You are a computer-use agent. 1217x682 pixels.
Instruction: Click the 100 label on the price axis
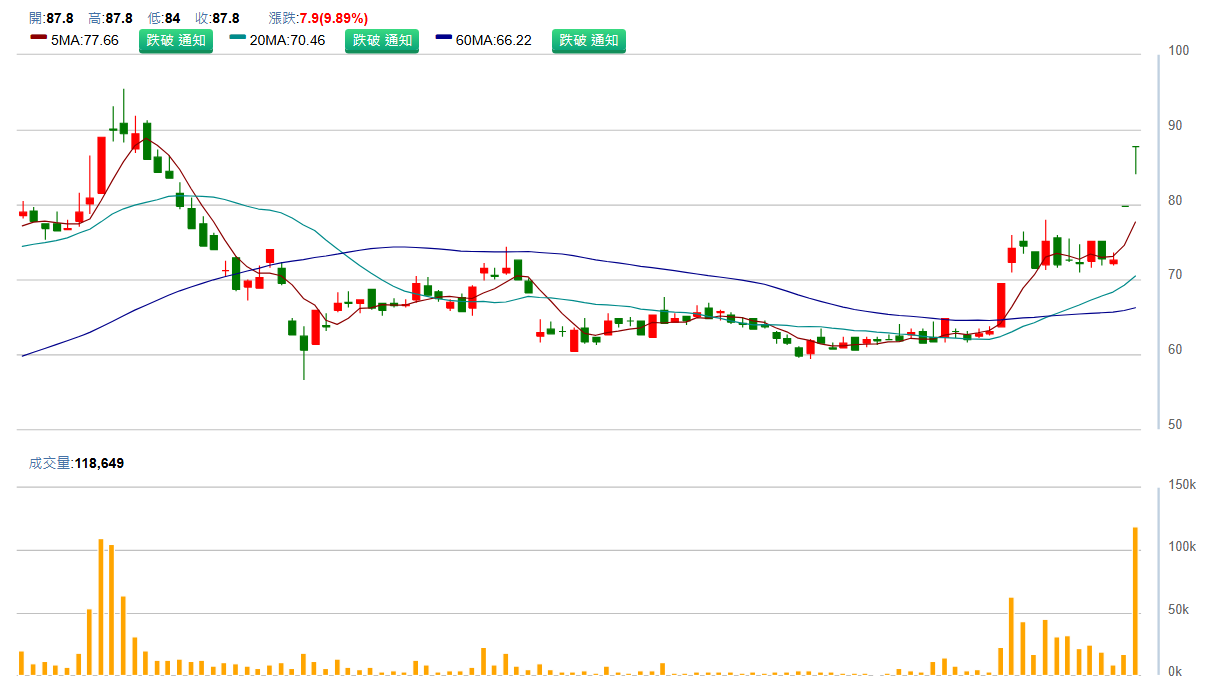[x=1178, y=51]
